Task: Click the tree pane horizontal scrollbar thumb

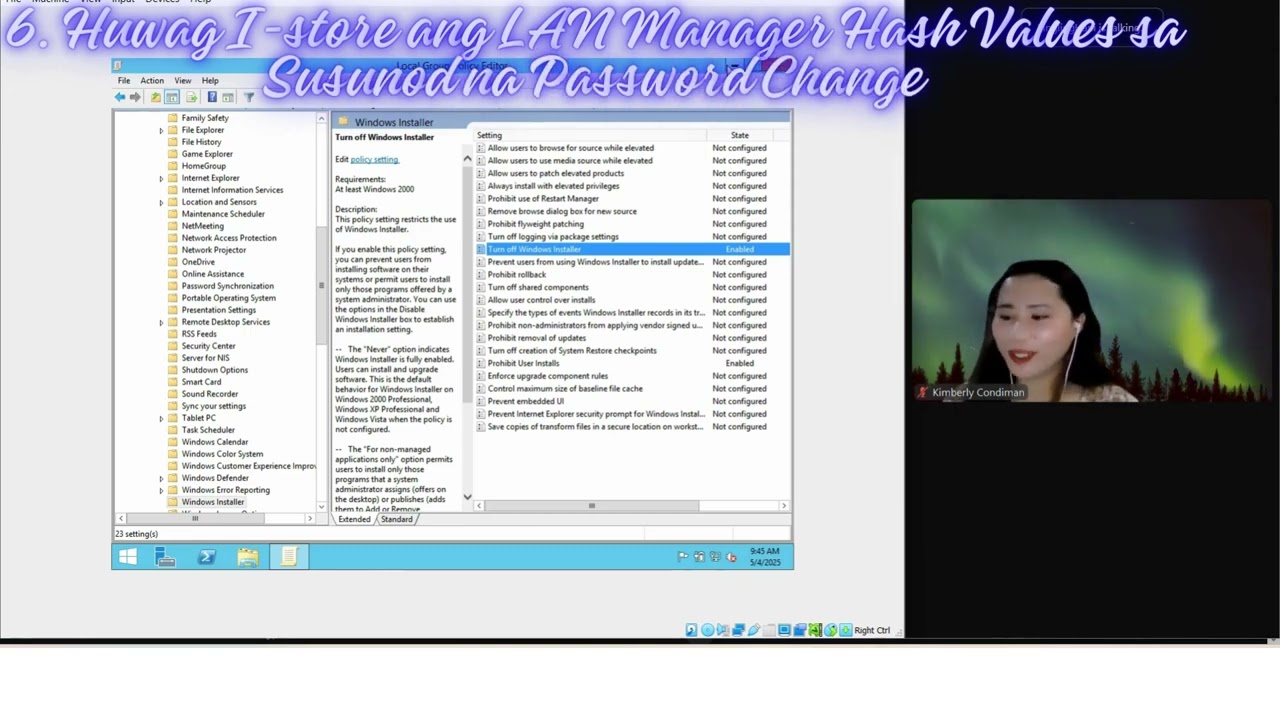Action: click(x=195, y=519)
